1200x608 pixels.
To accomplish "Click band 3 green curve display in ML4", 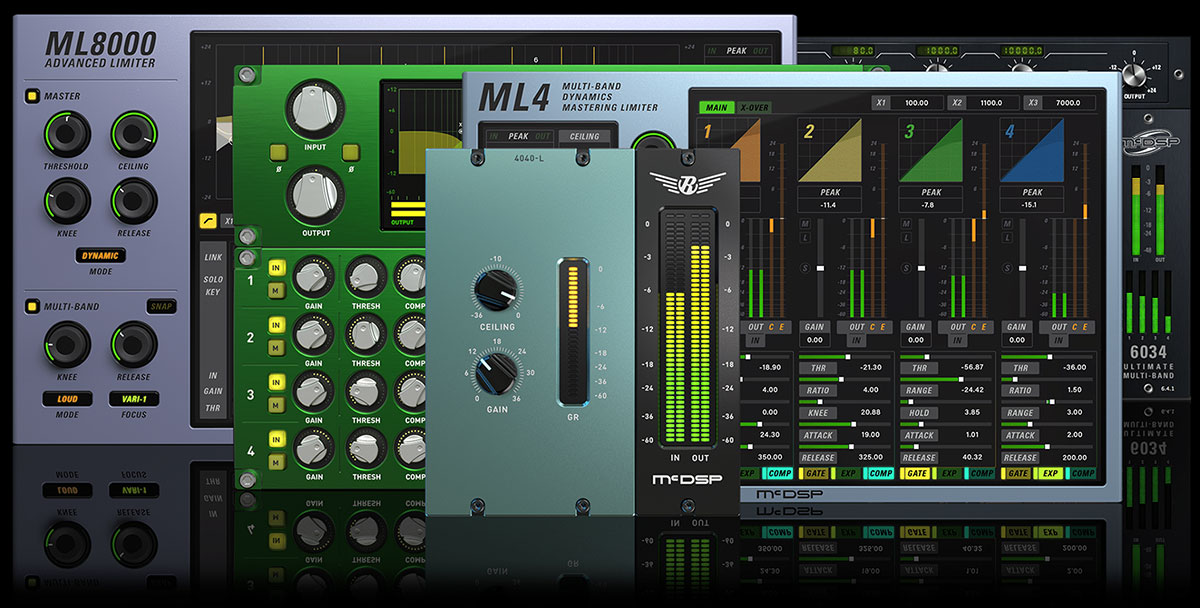I will (x=932, y=148).
